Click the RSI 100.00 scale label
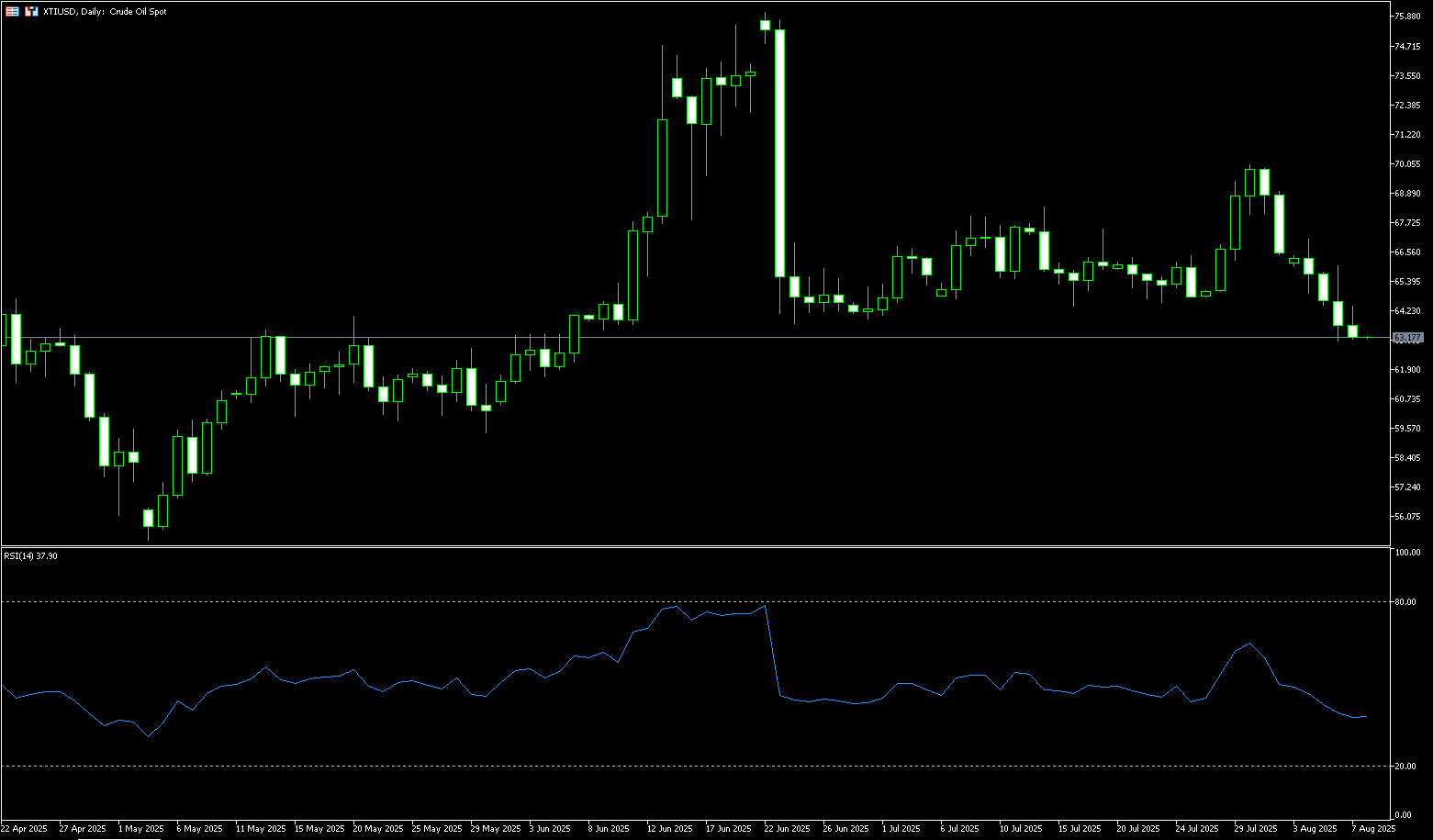 pyautogui.click(x=1407, y=553)
